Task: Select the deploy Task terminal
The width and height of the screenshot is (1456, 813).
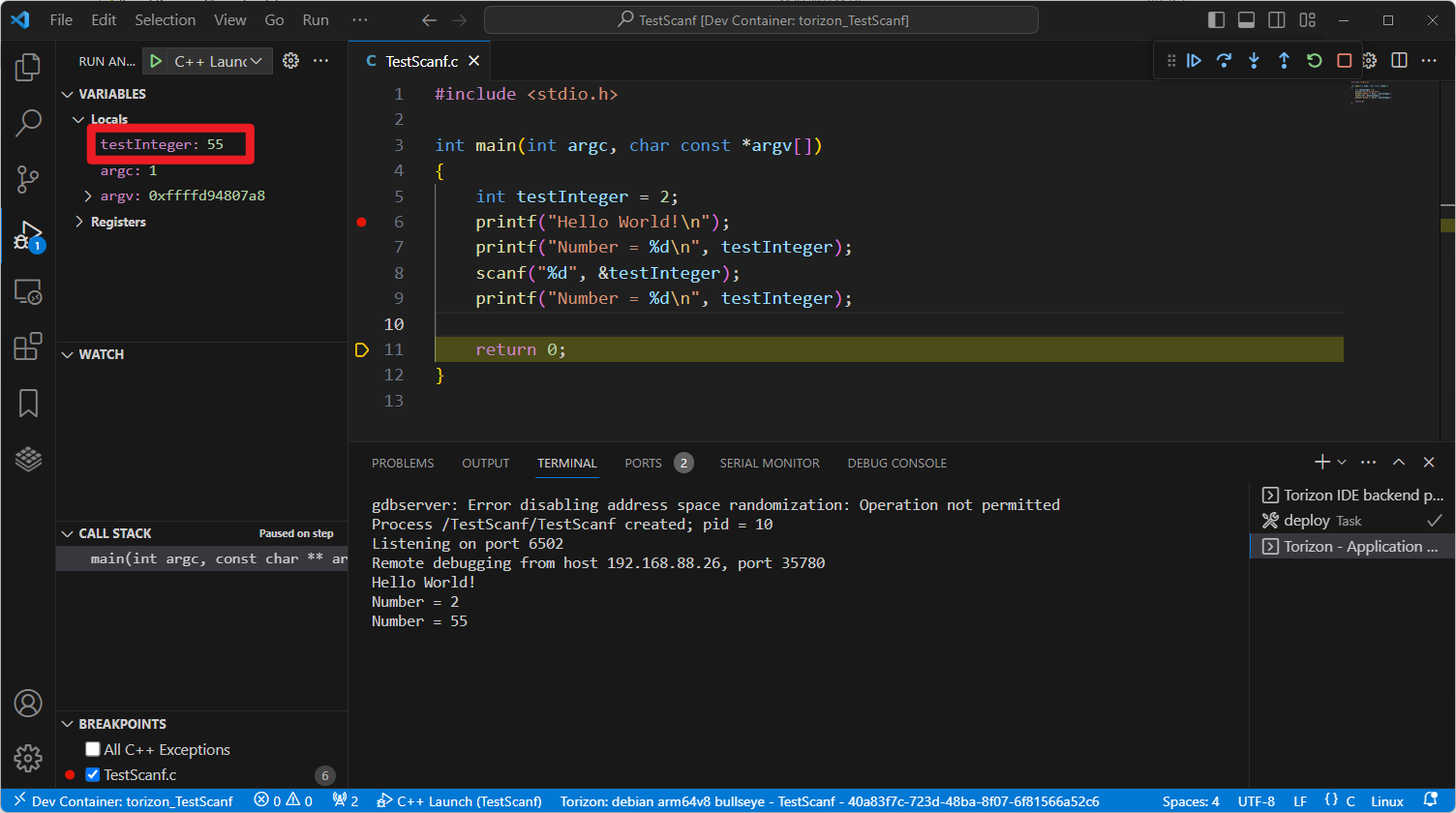Action: pos(1352,520)
